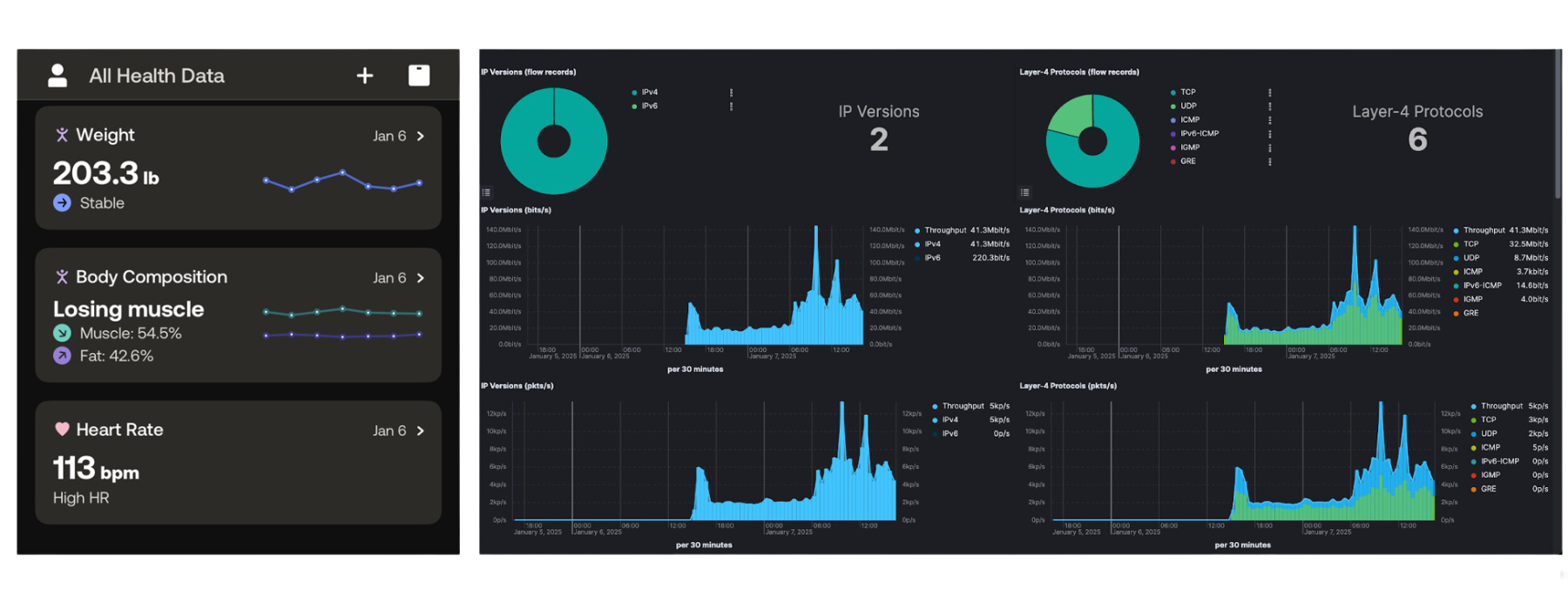The width and height of the screenshot is (1568, 610).
Task: Open kebab menu for TCP pie legend
Action: [x=1269, y=92]
